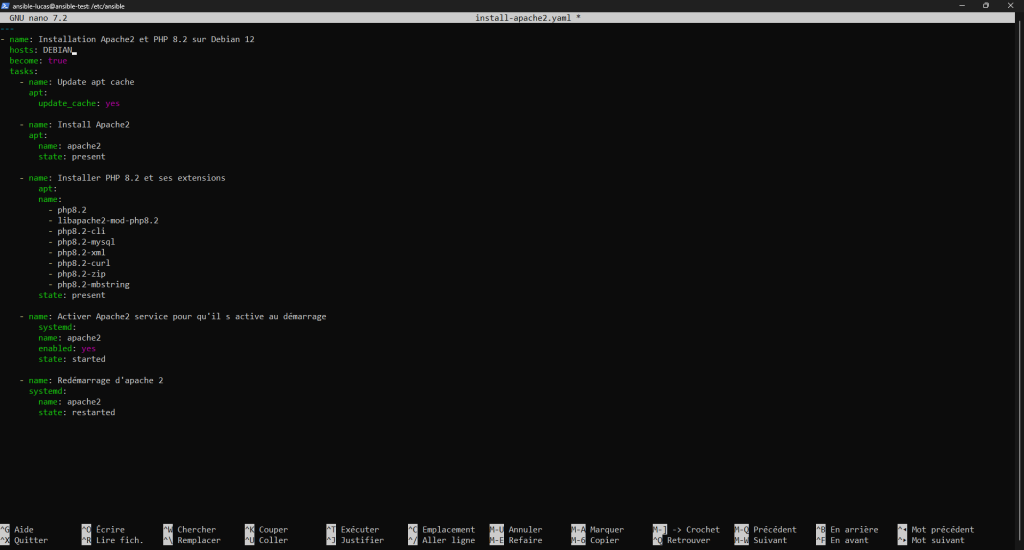Click the PowerShell icon in the title bar
1024x550 pixels.
[5, 5]
